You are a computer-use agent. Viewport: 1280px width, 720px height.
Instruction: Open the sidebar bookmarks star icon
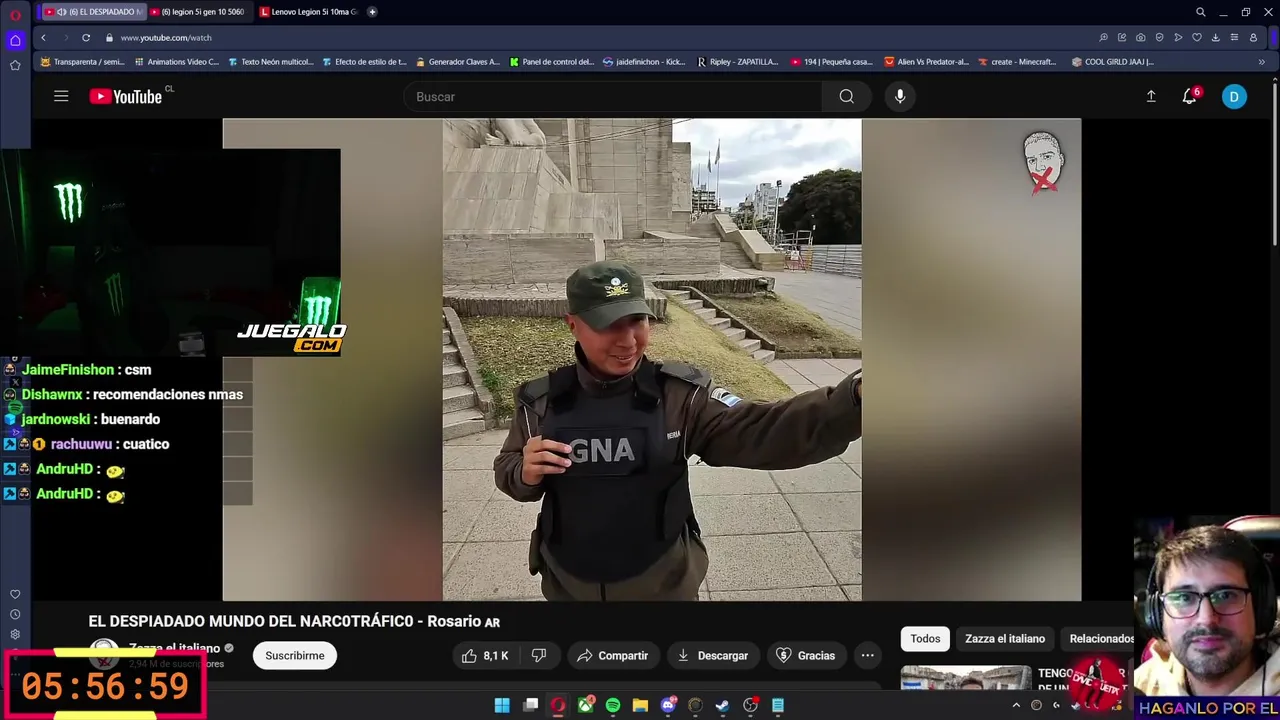point(15,65)
